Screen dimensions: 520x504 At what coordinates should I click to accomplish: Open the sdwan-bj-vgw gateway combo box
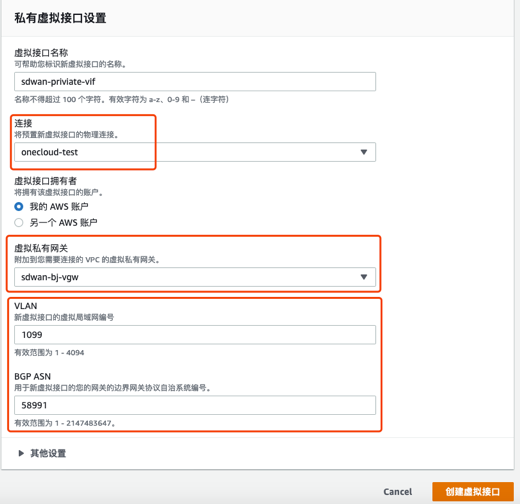[x=195, y=277]
